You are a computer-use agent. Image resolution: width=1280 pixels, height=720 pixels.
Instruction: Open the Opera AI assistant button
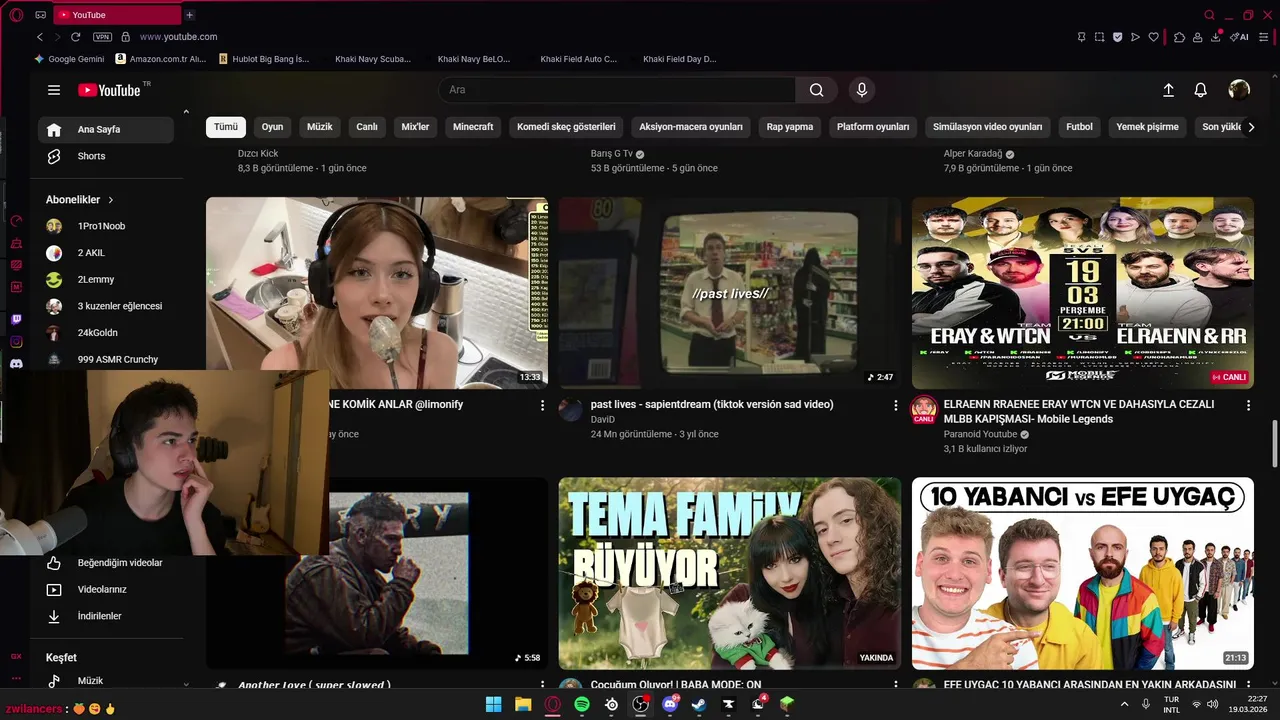click(x=1241, y=37)
